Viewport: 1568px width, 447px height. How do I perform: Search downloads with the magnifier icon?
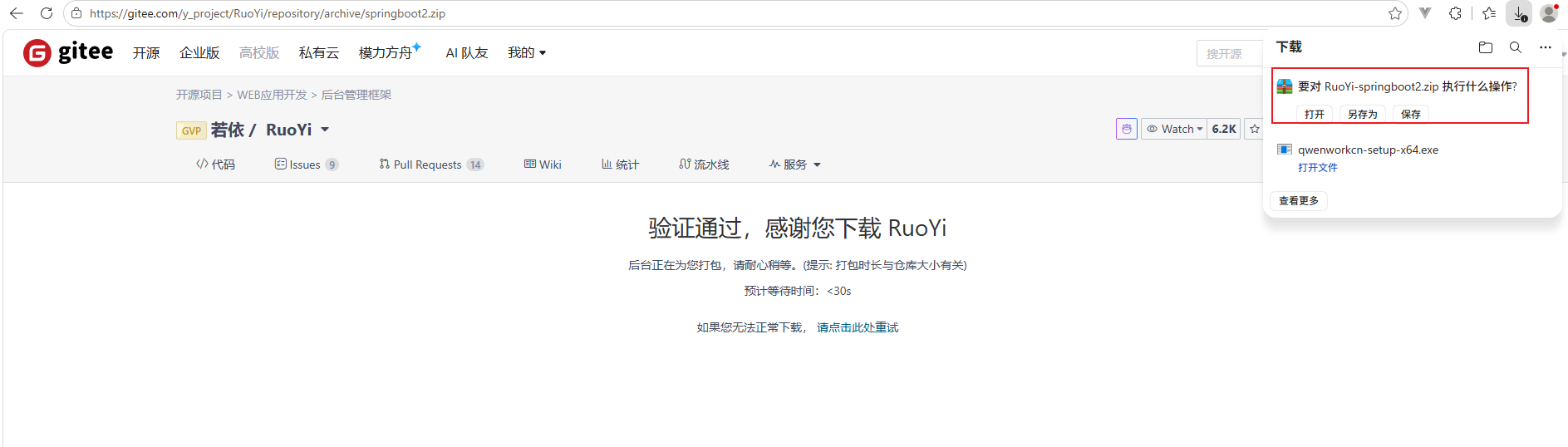1516,47
